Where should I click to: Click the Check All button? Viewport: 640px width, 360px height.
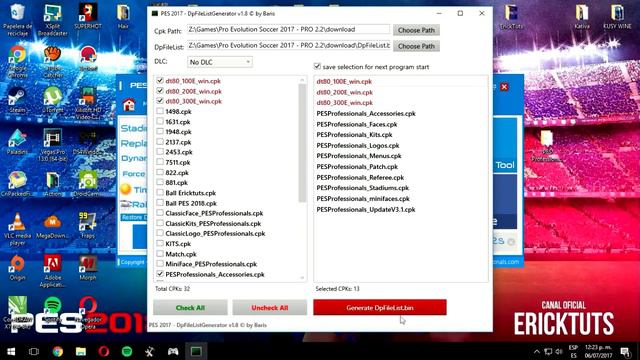(190, 308)
